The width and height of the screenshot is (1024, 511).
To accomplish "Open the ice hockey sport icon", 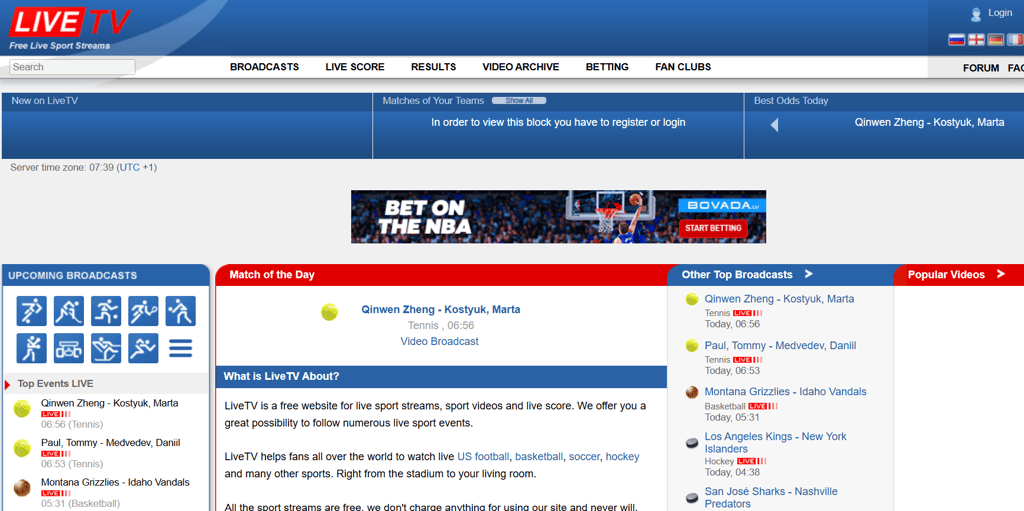I will [x=69, y=311].
